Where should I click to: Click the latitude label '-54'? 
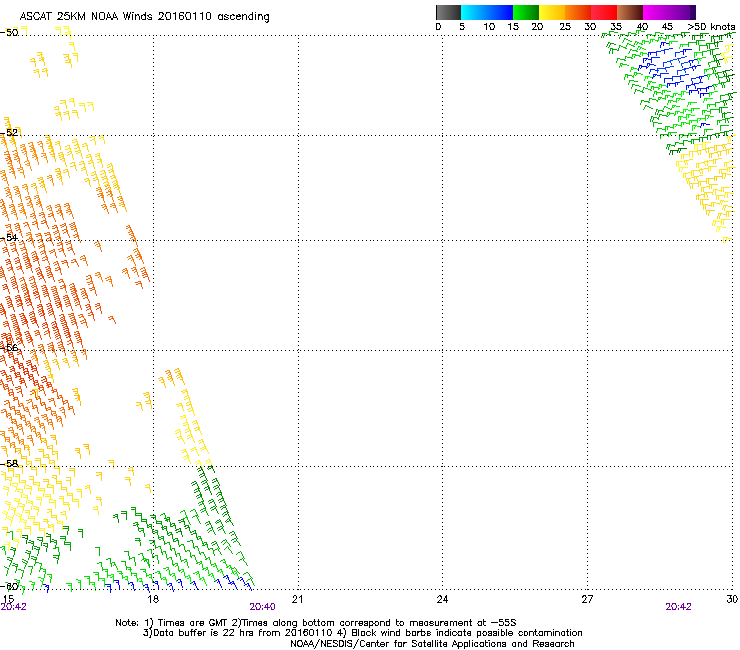tap(9, 237)
